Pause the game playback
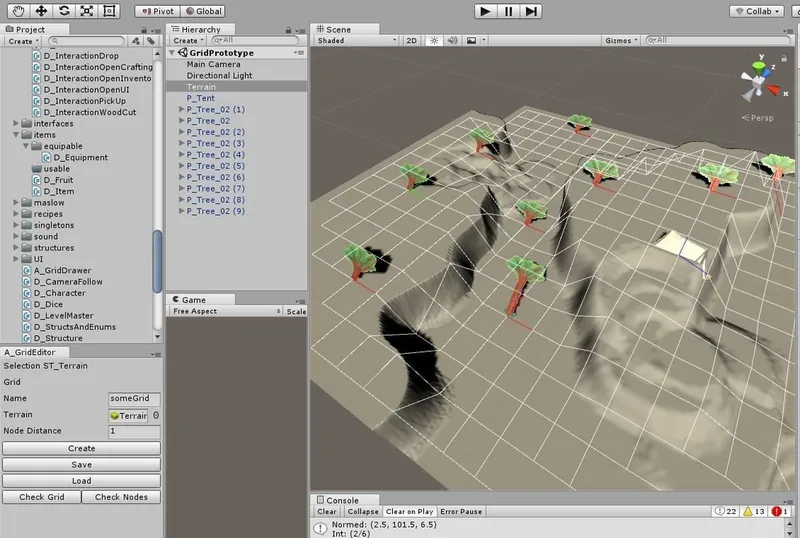The image size is (800, 538). pyautogui.click(x=508, y=11)
